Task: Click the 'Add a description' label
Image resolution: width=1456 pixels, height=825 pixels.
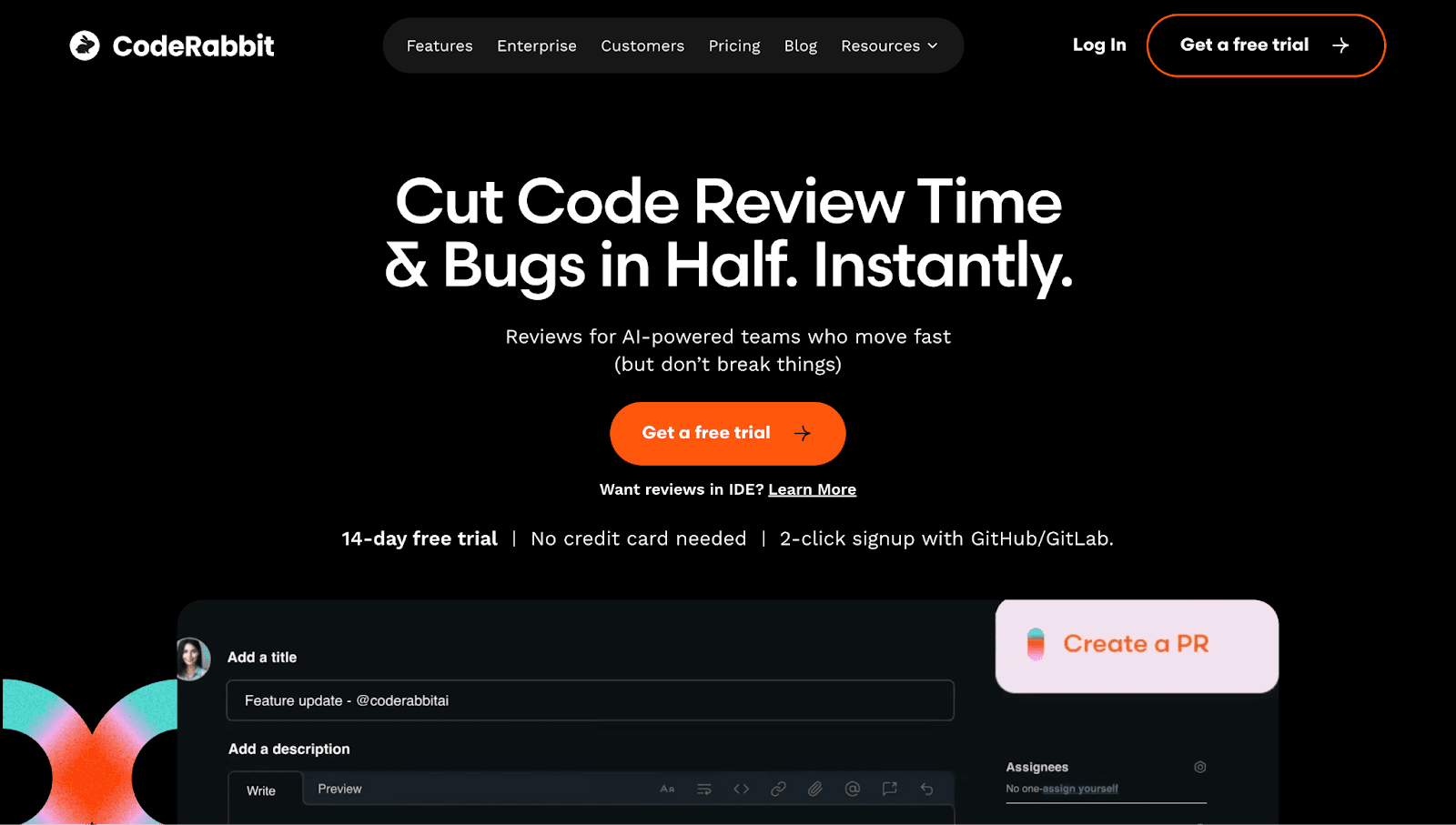Action: coord(288,749)
